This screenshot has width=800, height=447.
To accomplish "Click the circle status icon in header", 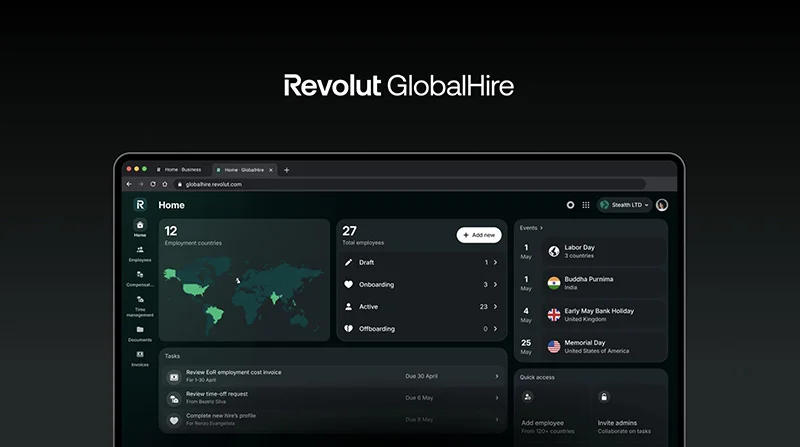I will click(570, 205).
